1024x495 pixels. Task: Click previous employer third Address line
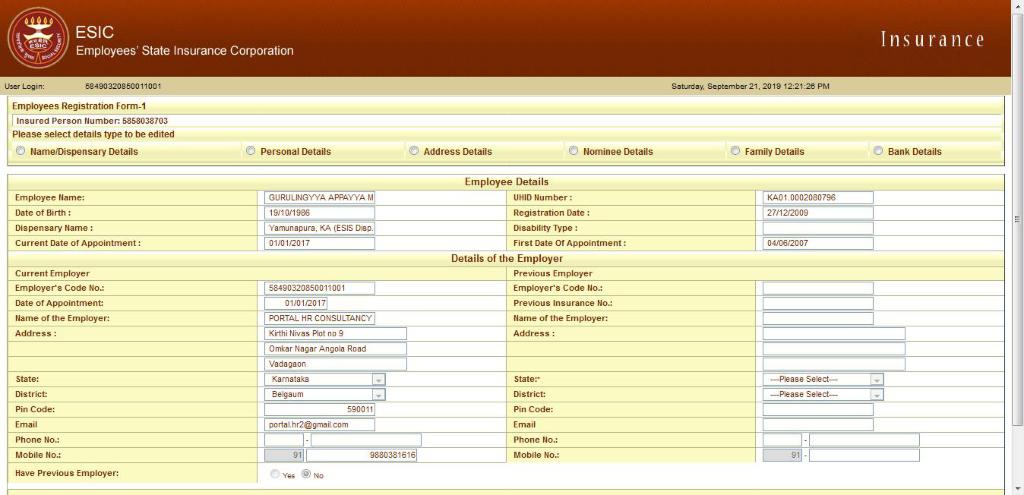[x=834, y=364]
